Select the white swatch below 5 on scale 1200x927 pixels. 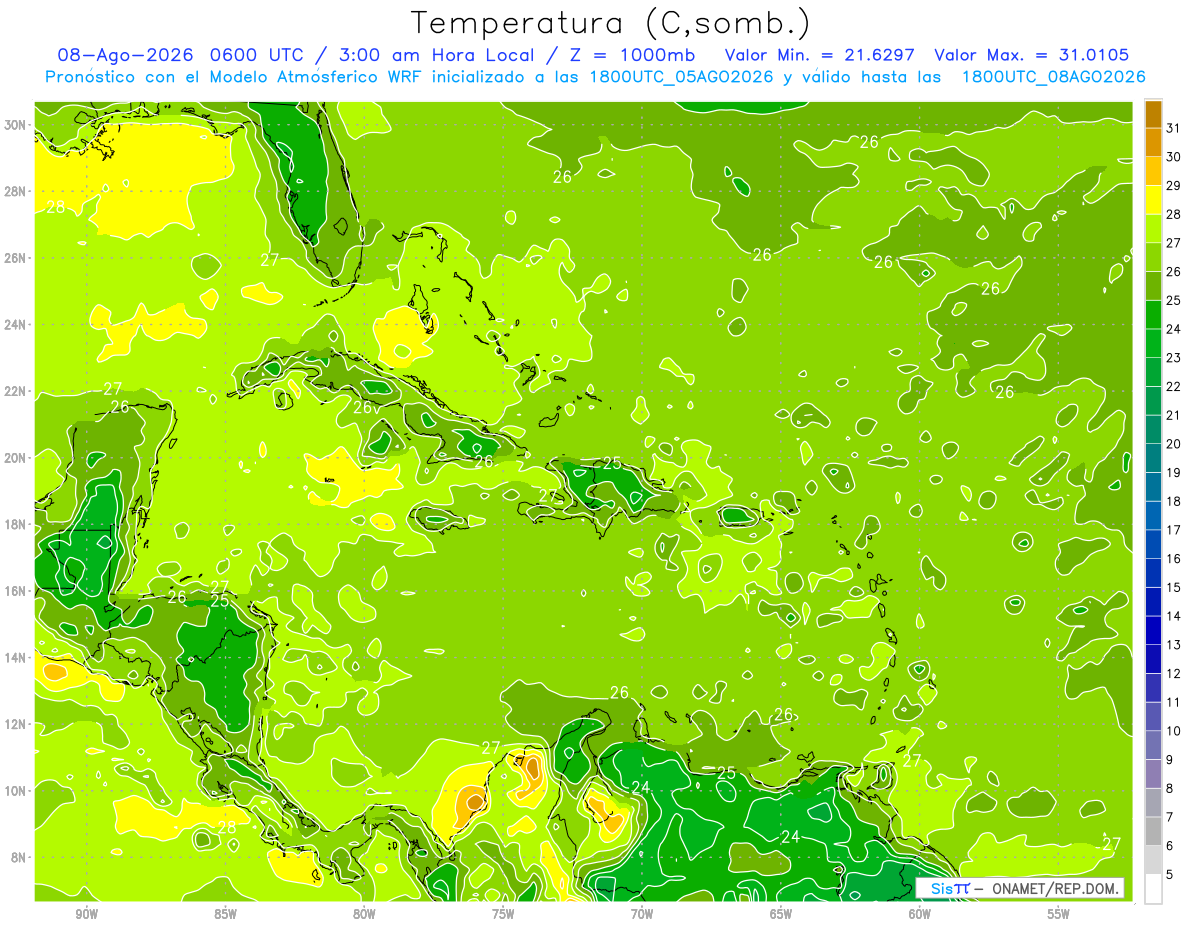click(1153, 889)
